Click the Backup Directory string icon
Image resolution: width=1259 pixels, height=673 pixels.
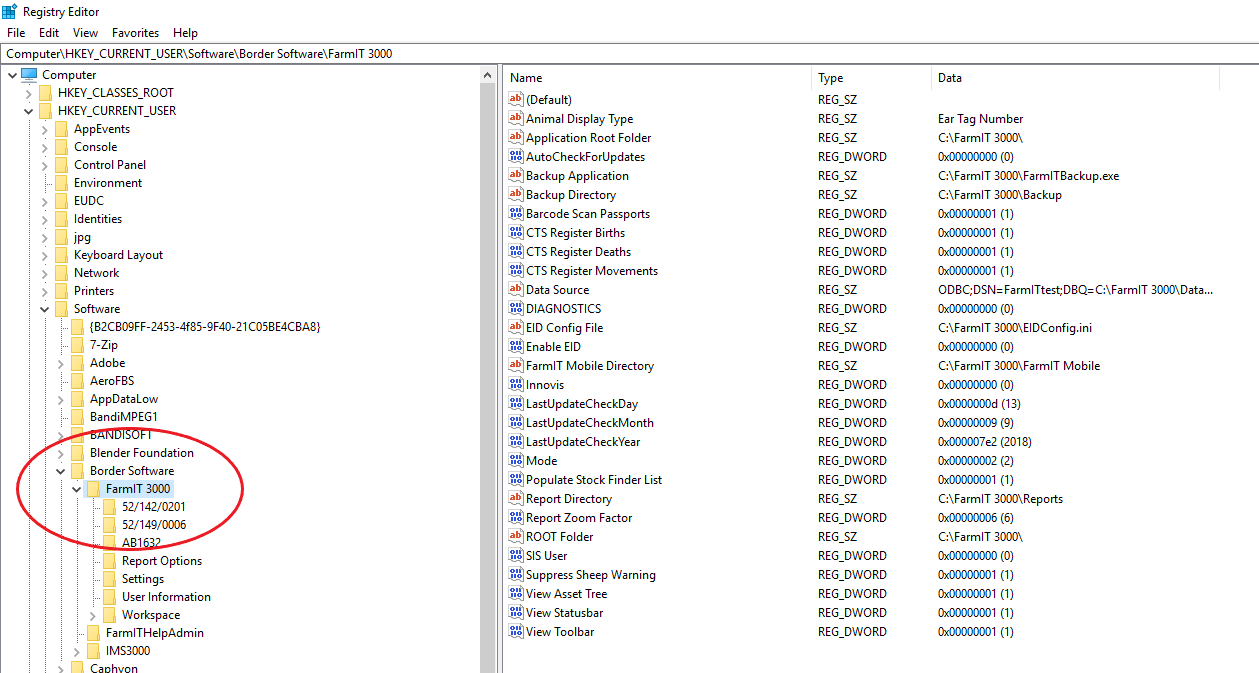click(x=516, y=194)
